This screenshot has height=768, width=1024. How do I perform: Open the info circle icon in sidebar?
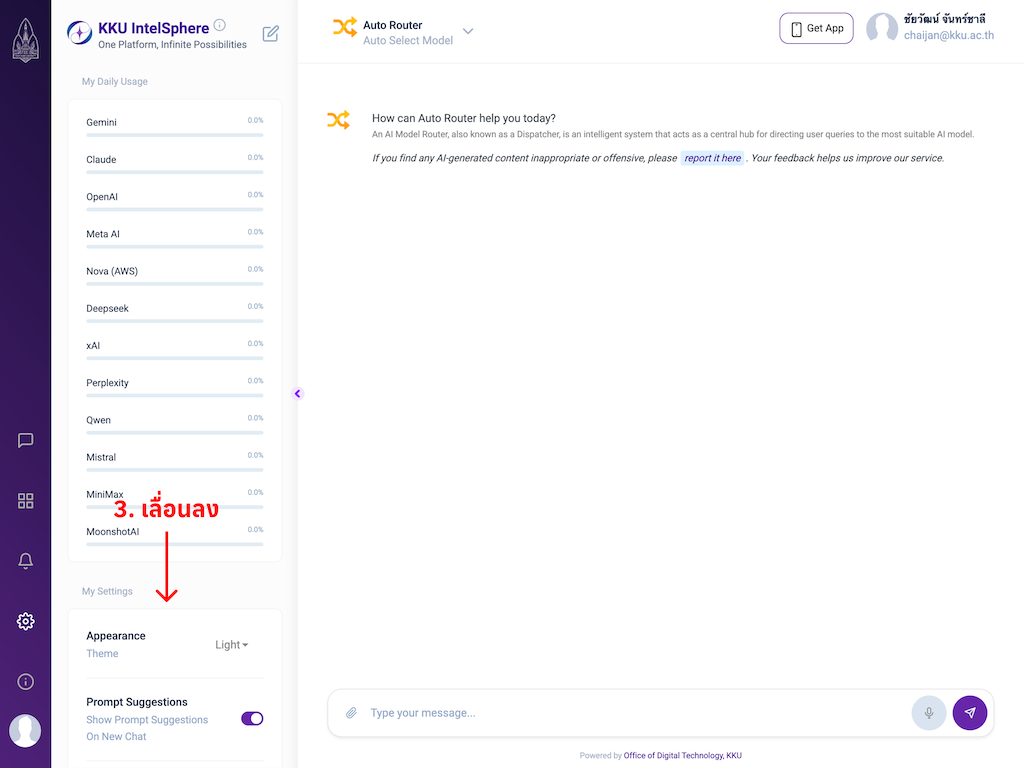coord(25,682)
